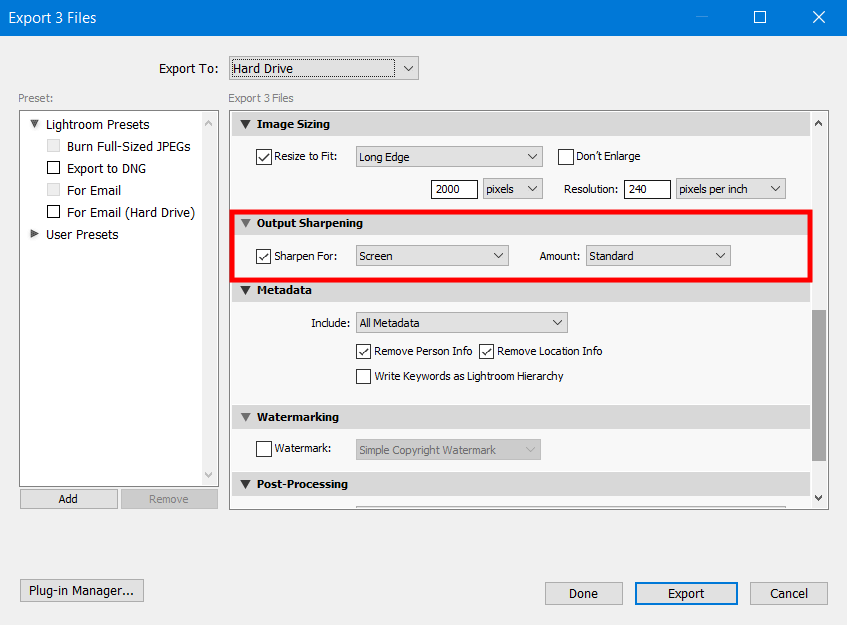Check the For Email (Hard Drive) preset
Viewport: 847px width, 625px height.
[54, 212]
